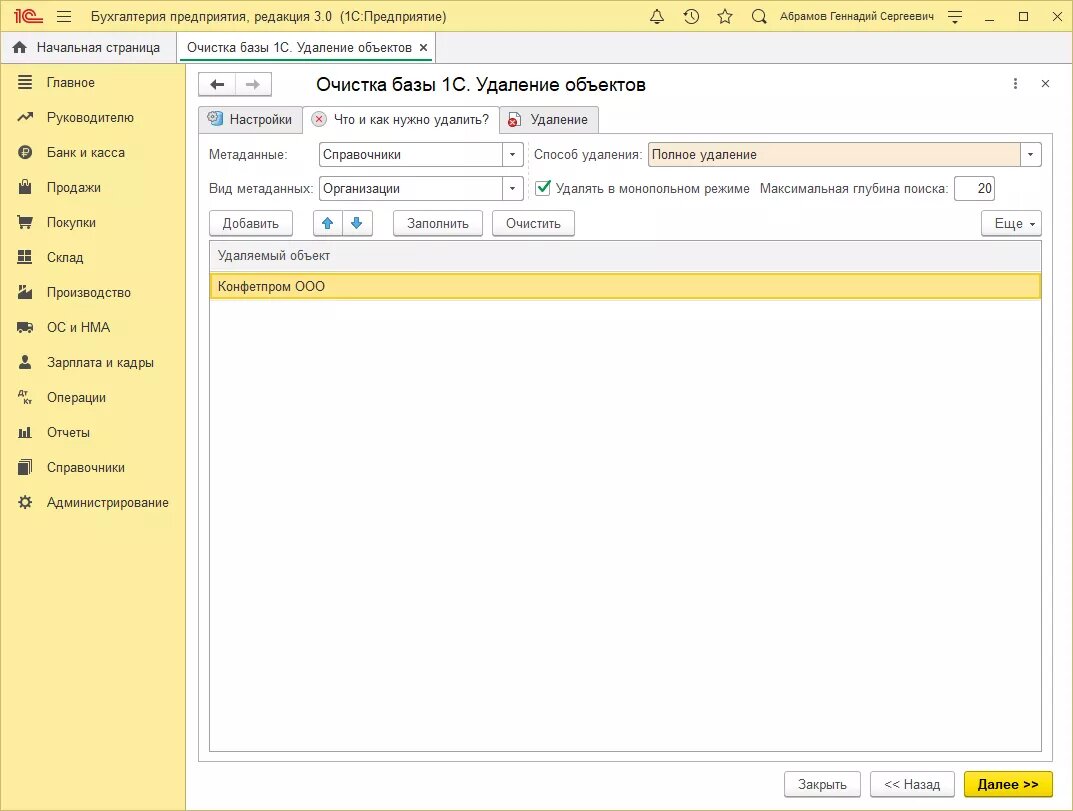Image resolution: width=1073 pixels, height=811 pixels.
Task: Click the Заполнить button
Action: pos(438,223)
